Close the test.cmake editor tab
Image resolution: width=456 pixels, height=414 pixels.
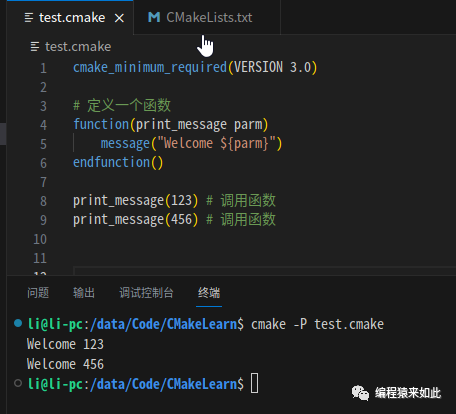(x=119, y=18)
